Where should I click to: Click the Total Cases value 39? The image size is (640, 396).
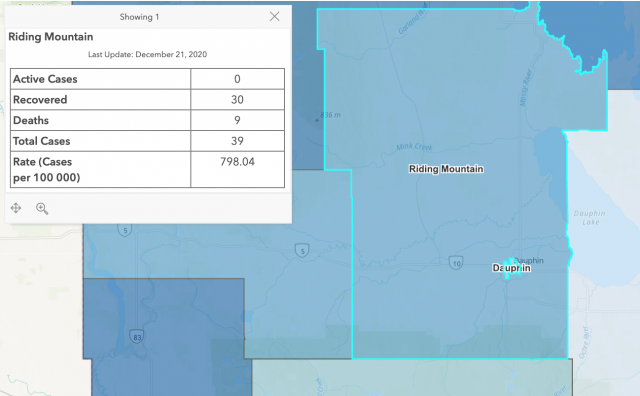pyautogui.click(x=238, y=141)
